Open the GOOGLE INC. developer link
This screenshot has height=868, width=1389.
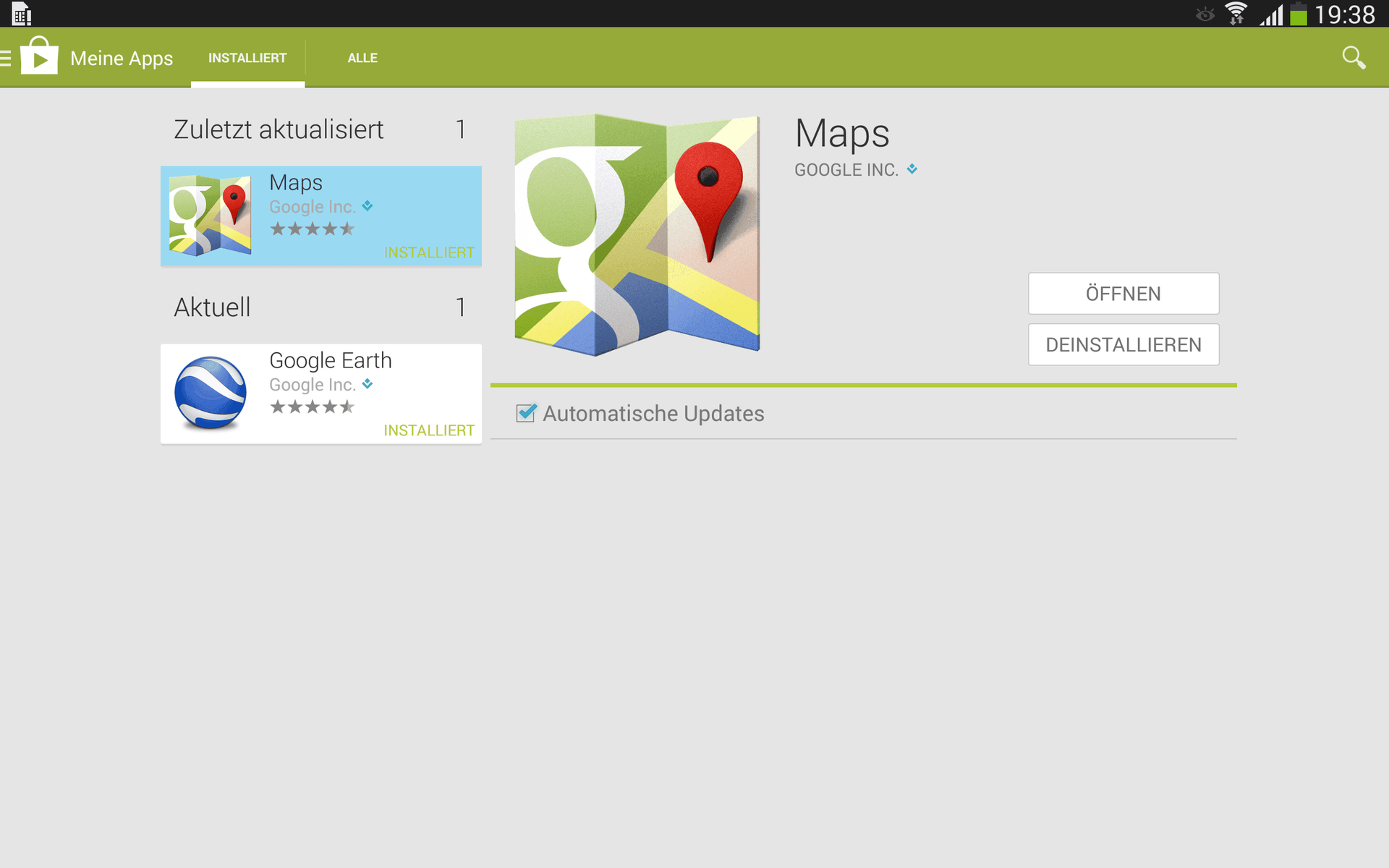[846, 170]
